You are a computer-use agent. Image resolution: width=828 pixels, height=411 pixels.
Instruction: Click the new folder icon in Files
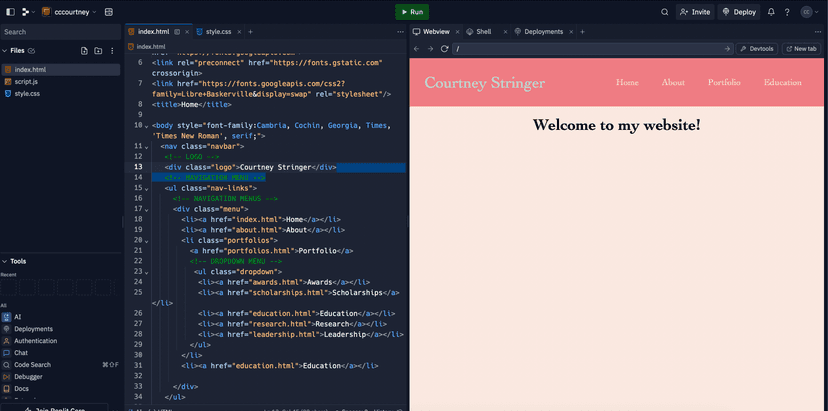(x=98, y=50)
